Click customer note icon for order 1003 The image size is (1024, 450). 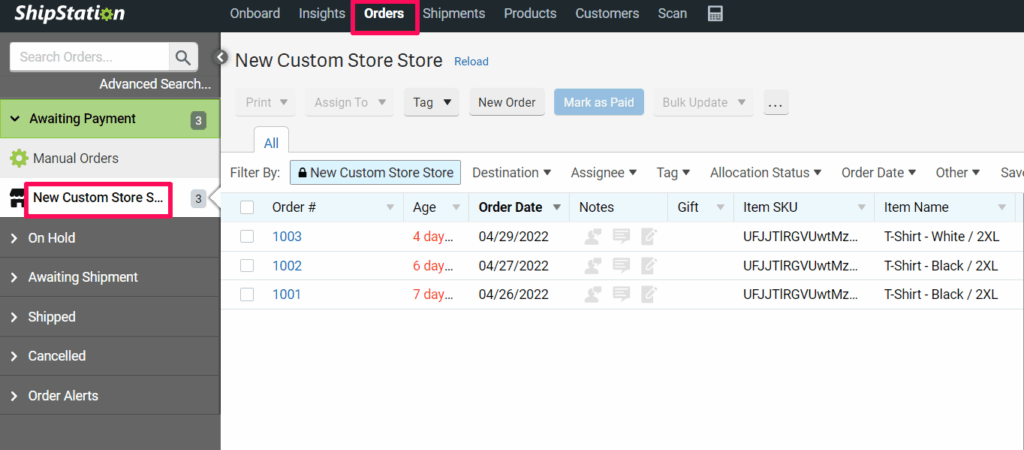point(594,237)
